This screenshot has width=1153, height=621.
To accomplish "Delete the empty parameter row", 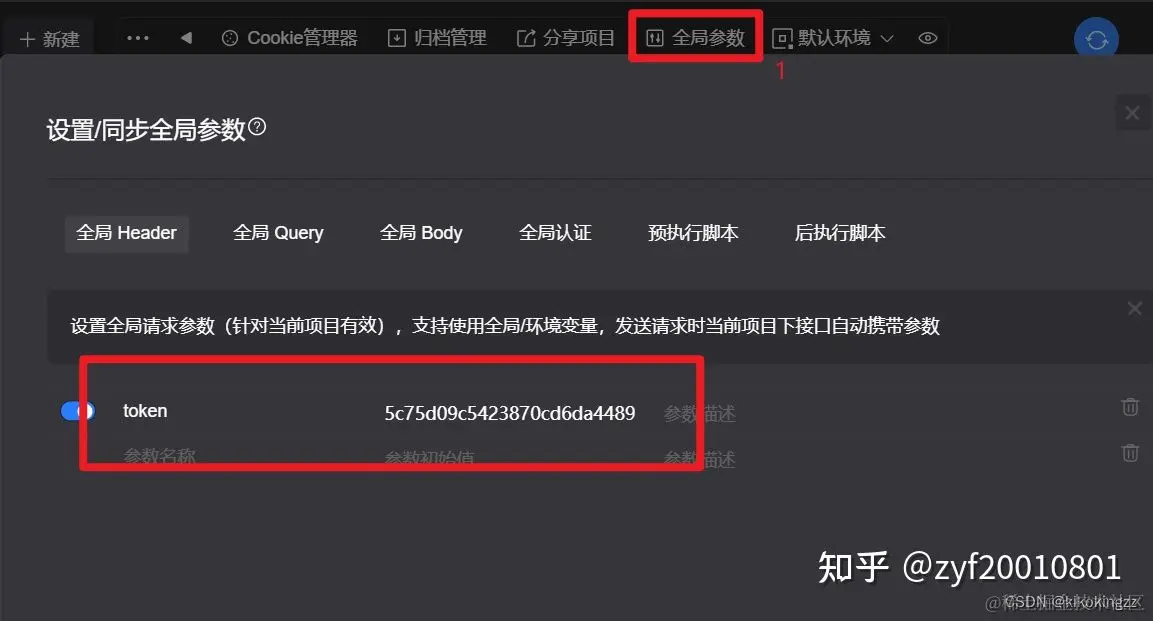I will pyautogui.click(x=1130, y=453).
